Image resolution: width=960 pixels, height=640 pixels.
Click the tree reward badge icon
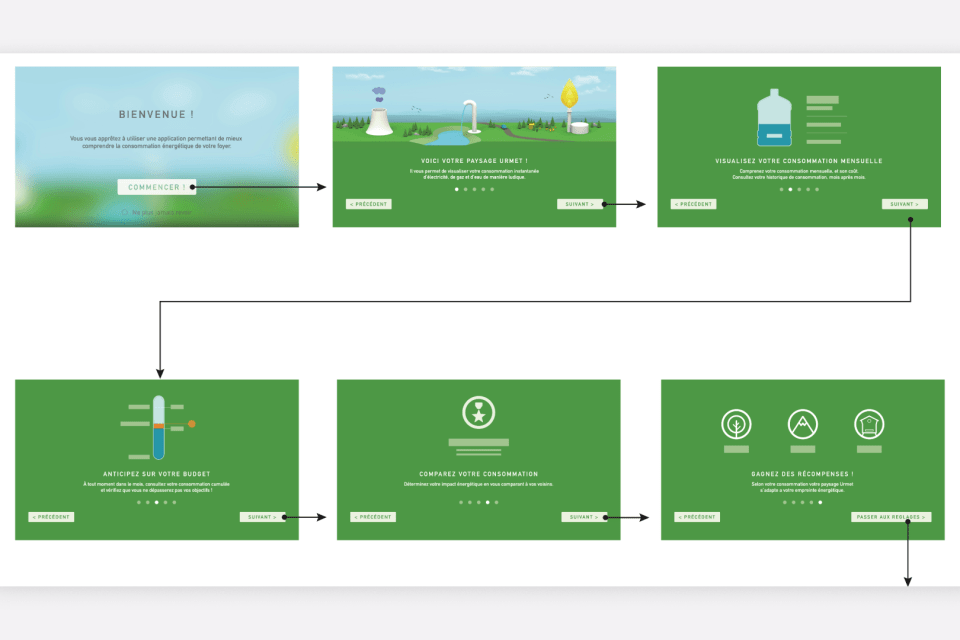(736, 425)
